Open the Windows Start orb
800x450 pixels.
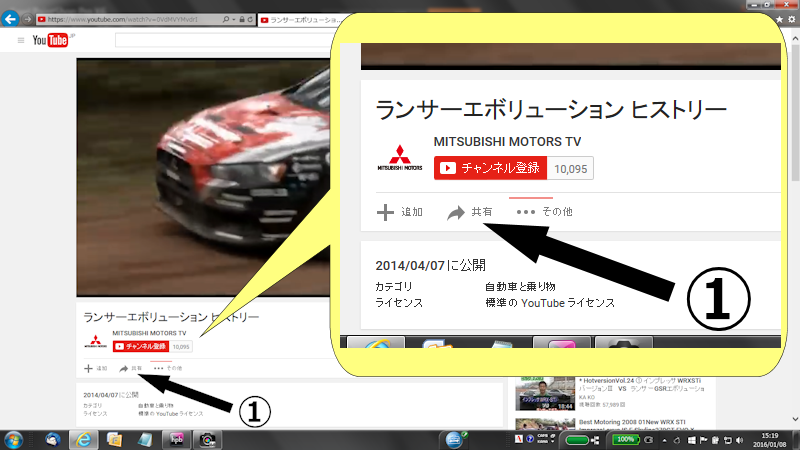13,440
